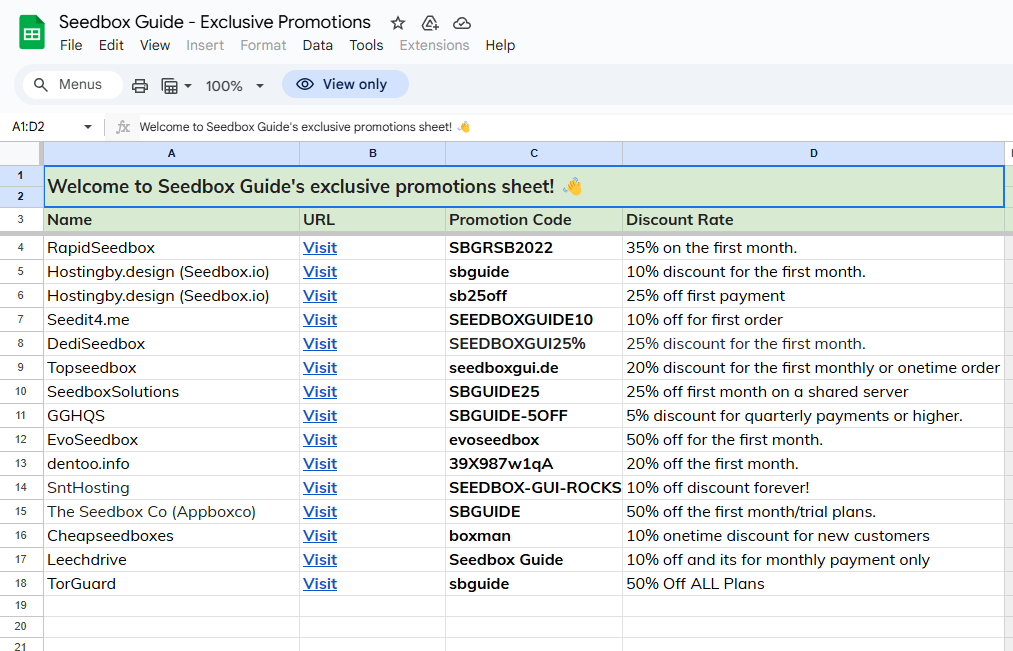Expand the filter views dropdown arrow
Viewport: 1013px width, 651px height.
[187, 86]
